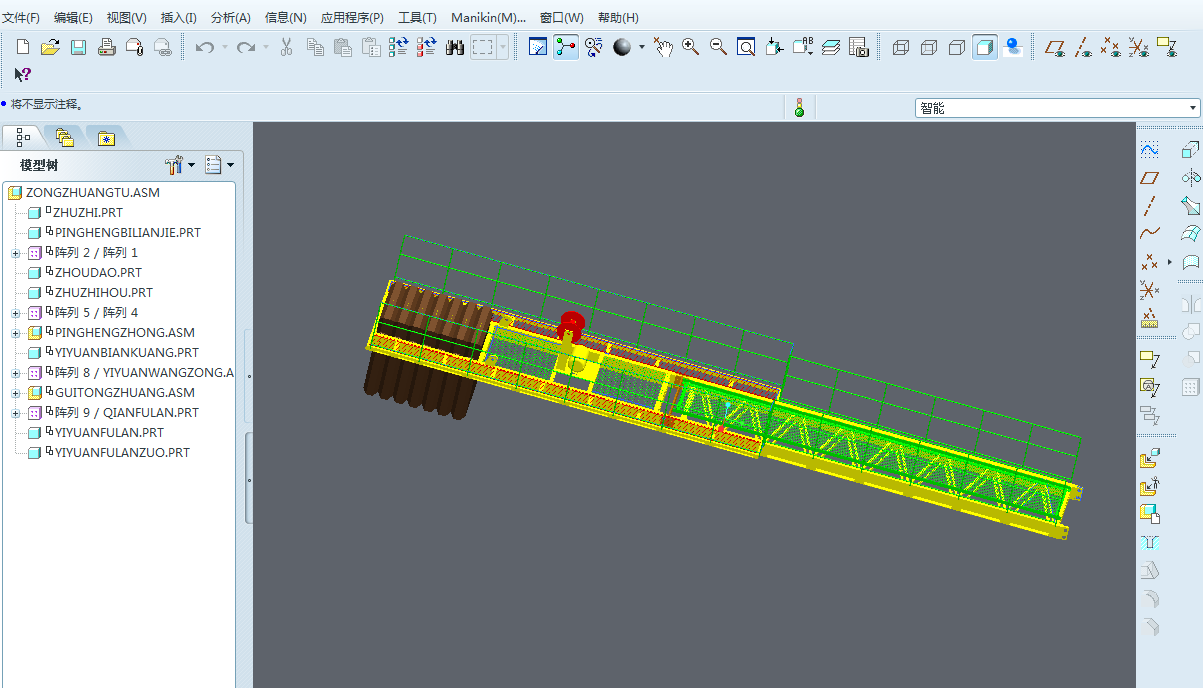Screen dimensions: 1203x688
Task: Select YIYUANFULAN.PRT in the model tree
Action: [x=109, y=433]
